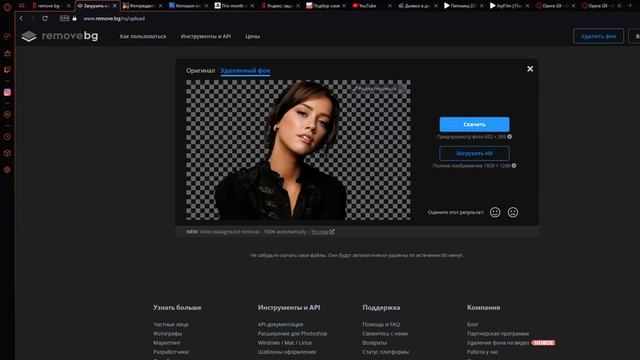Viewport: 640px width, 360px height.
Task: Rate the result with the happy face
Action: click(x=495, y=212)
